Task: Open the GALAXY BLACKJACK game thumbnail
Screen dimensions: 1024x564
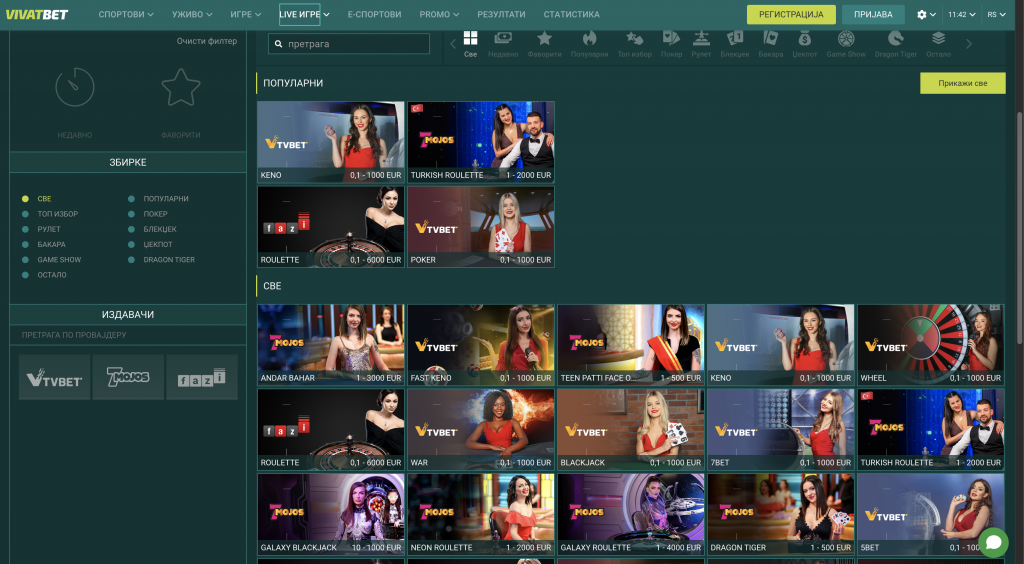Action: (330, 514)
